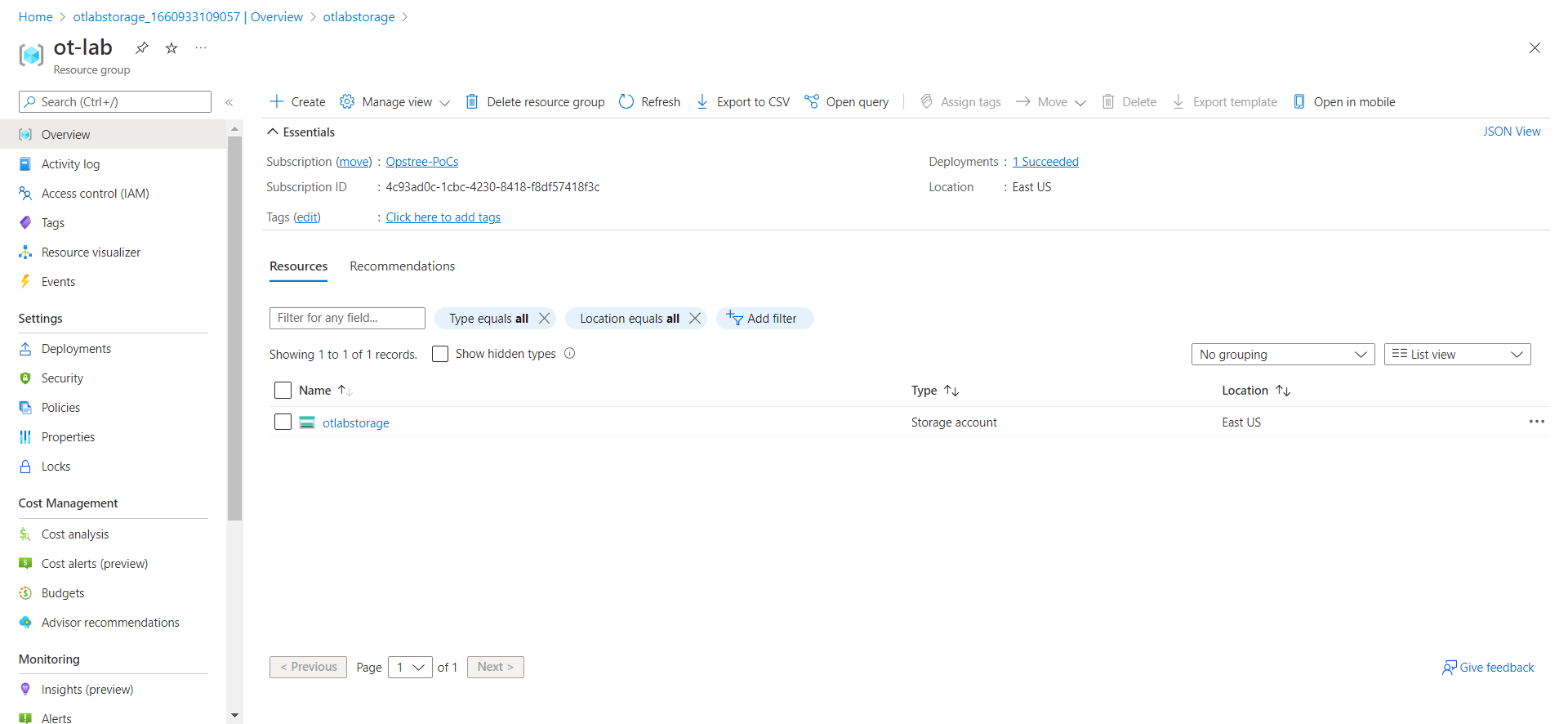Click Delete resource group trash icon
1568x724 pixels.
coord(472,101)
